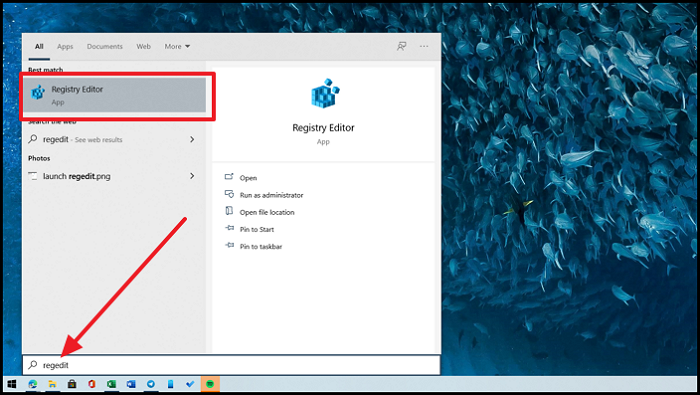Click the search input containing regedit
Screen dimensions: 700x395
231,365
